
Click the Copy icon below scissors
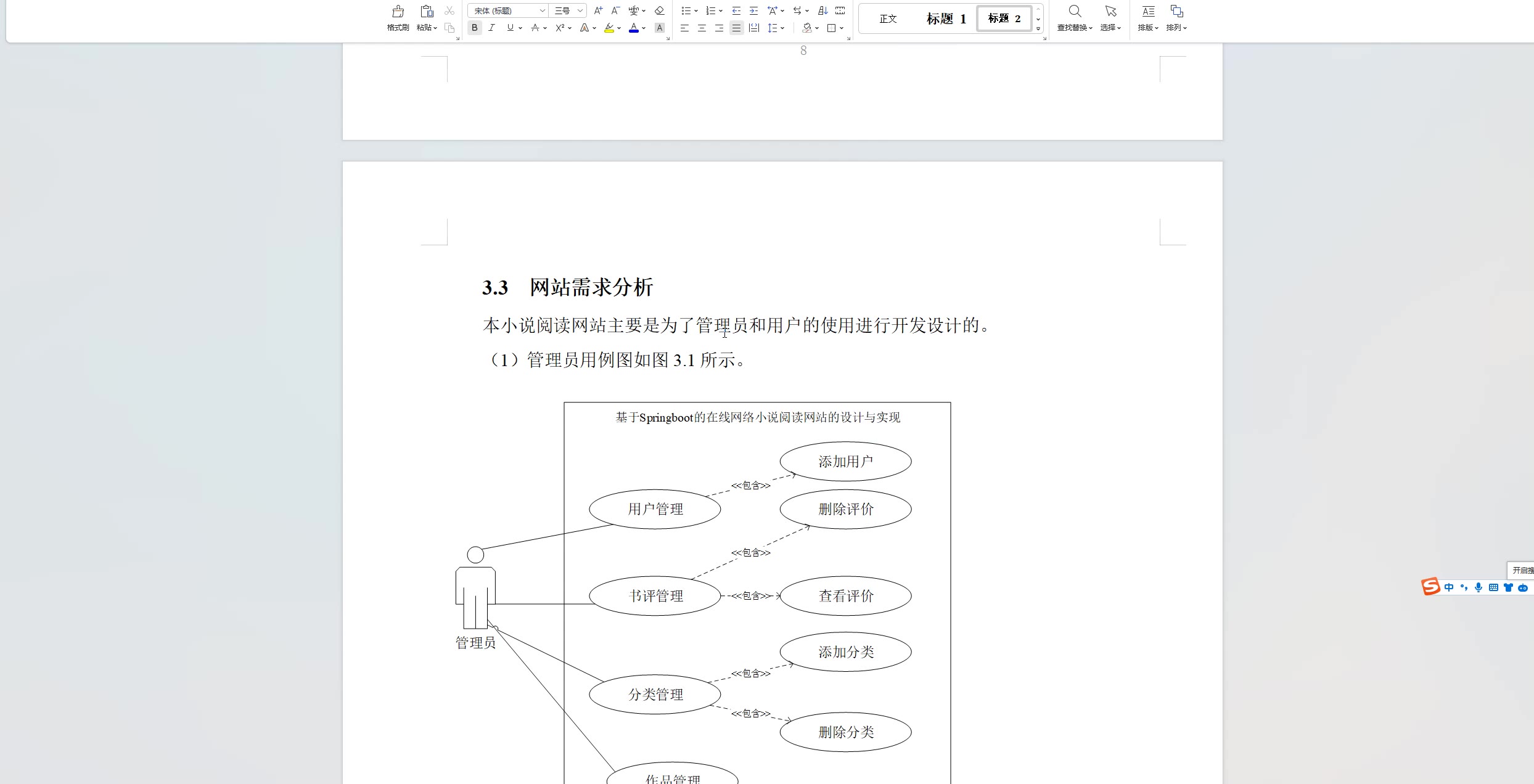pos(449,28)
